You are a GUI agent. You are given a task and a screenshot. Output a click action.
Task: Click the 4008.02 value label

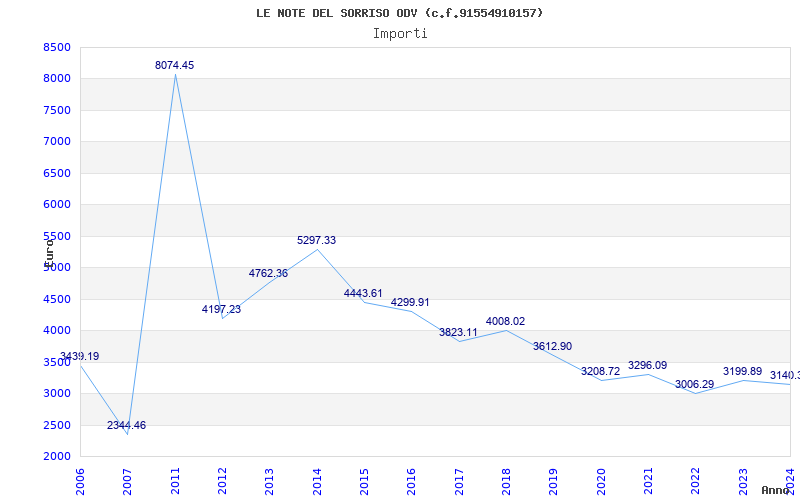pyautogui.click(x=505, y=321)
